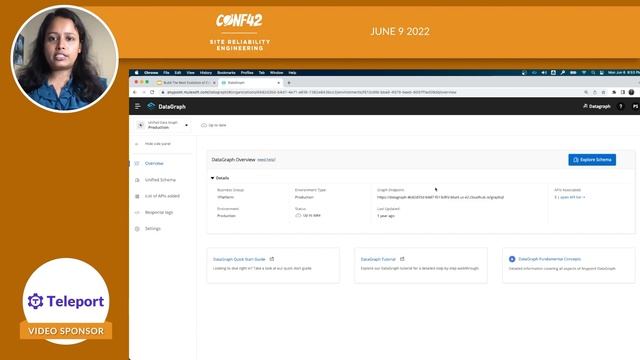Toggle the Chrome side panel icon
The height and width of the screenshot is (360, 640).
click(623, 92)
